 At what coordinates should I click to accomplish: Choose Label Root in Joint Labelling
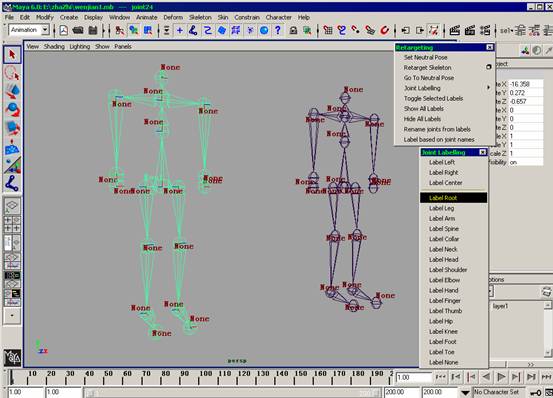point(454,198)
